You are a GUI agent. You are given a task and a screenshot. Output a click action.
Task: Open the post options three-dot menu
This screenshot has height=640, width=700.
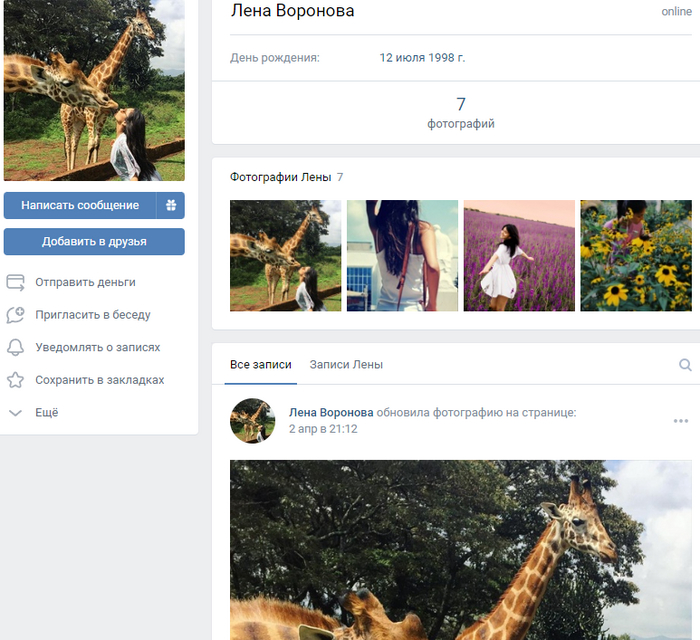[x=681, y=421]
